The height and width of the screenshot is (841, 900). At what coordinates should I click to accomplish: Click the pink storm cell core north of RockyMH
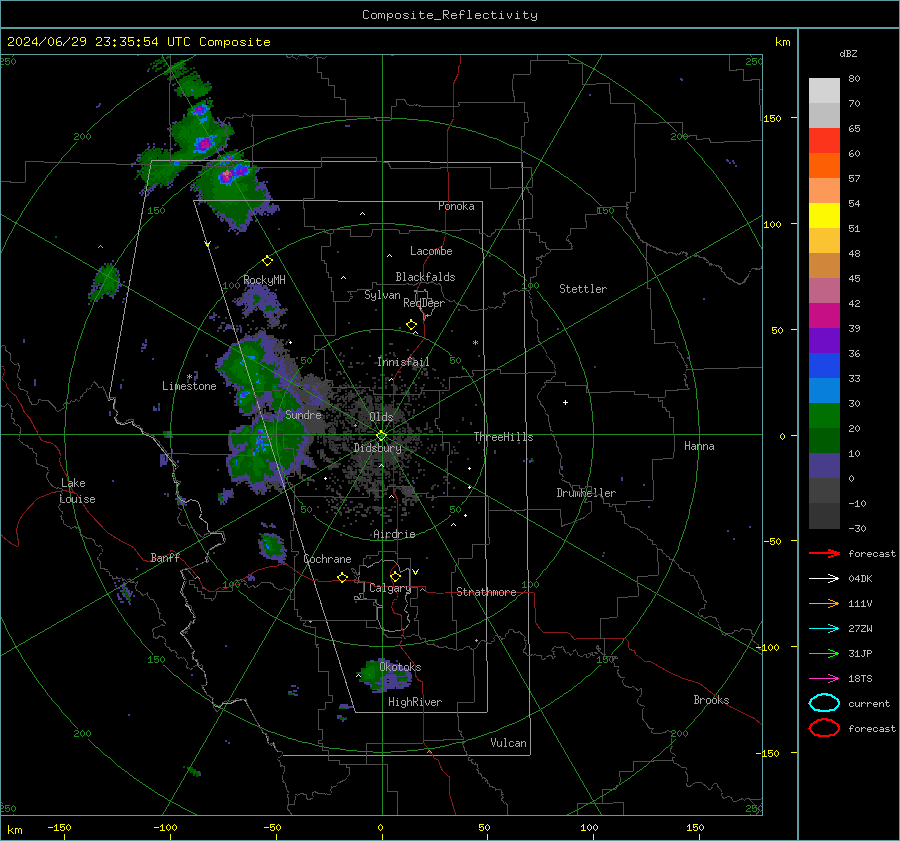(x=226, y=176)
